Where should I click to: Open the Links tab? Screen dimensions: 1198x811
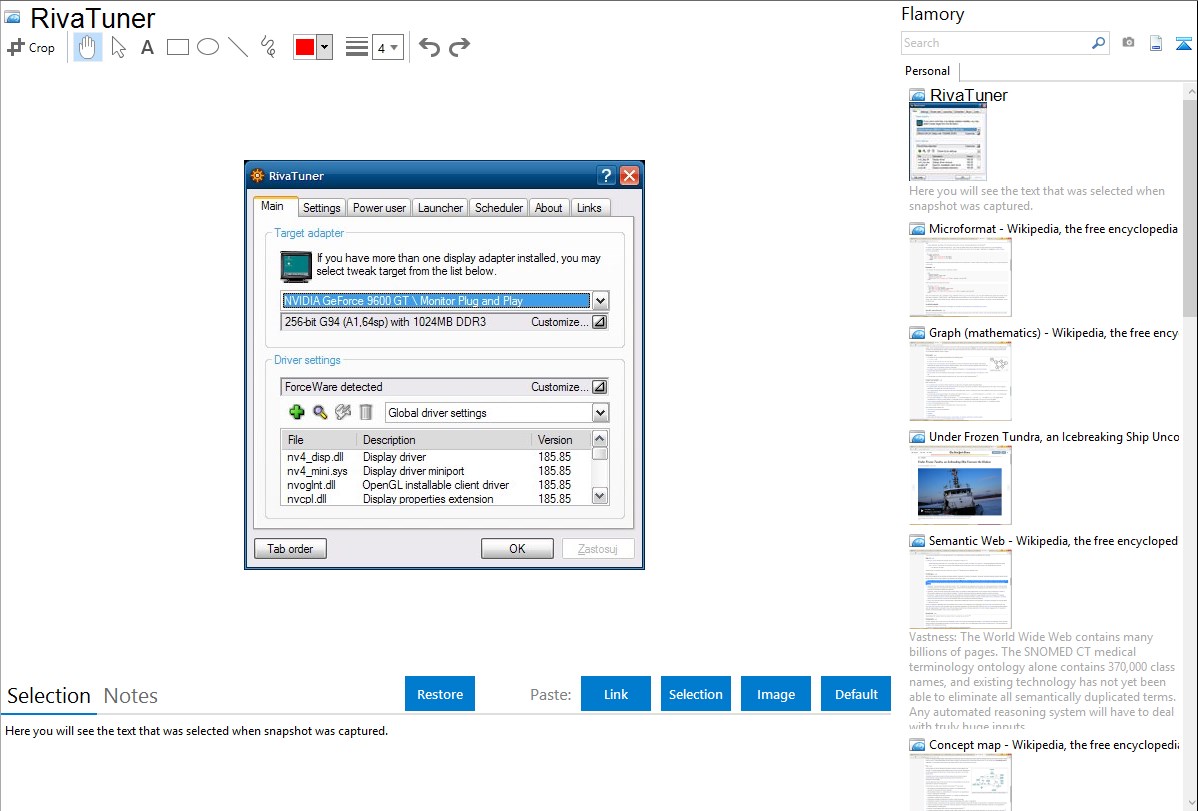coord(589,208)
